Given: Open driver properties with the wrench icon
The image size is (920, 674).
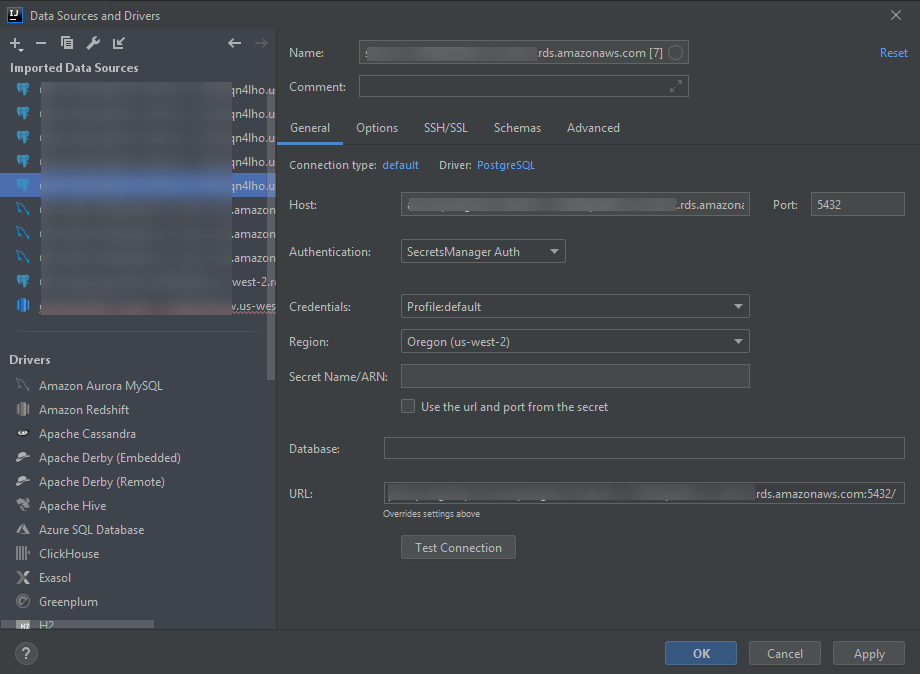Looking at the screenshot, I should click(91, 44).
